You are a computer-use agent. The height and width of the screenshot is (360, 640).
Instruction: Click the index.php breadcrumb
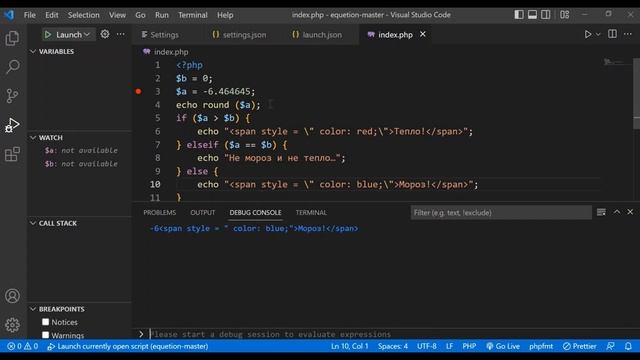click(166, 52)
